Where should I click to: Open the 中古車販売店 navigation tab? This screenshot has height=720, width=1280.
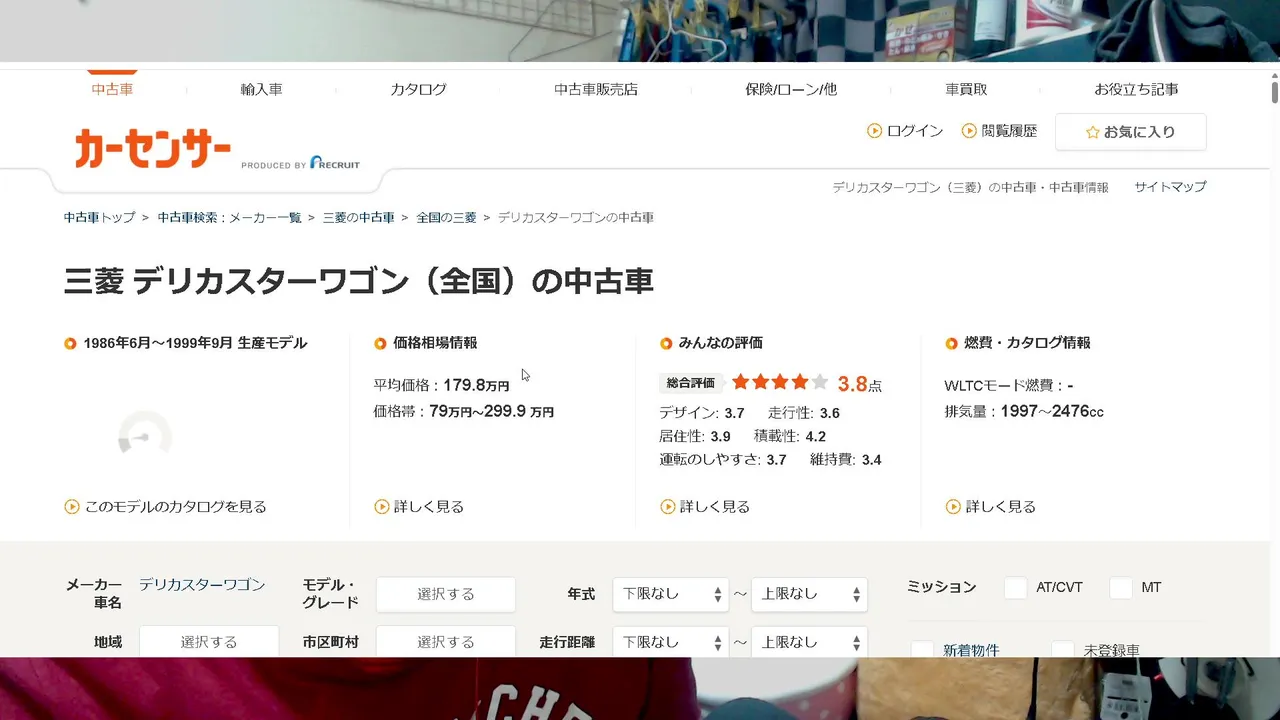click(x=596, y=89)
